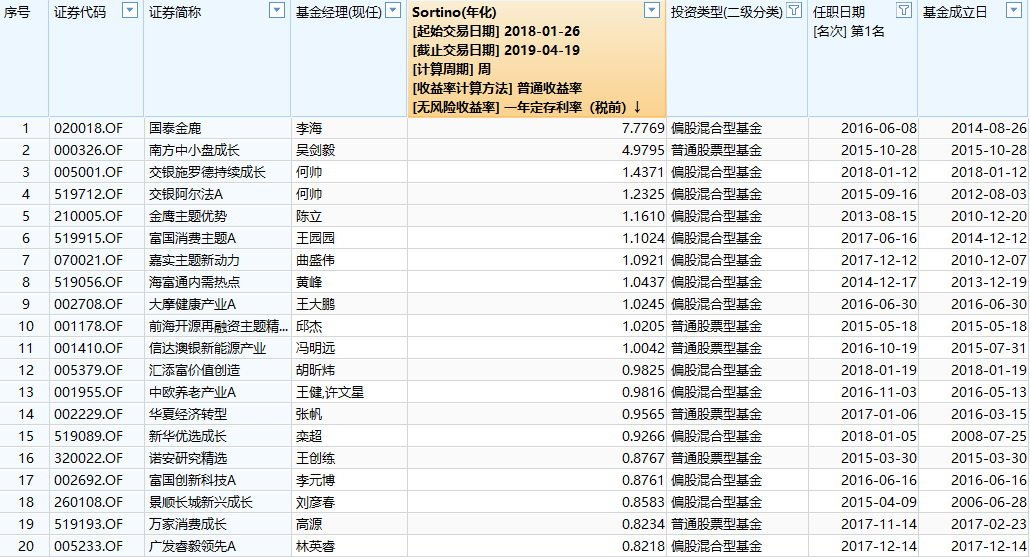This screenshot has width=1030, height=557.
Task: Open the 基金成立日 column filter dropdown
Action: pos(1014,10)
